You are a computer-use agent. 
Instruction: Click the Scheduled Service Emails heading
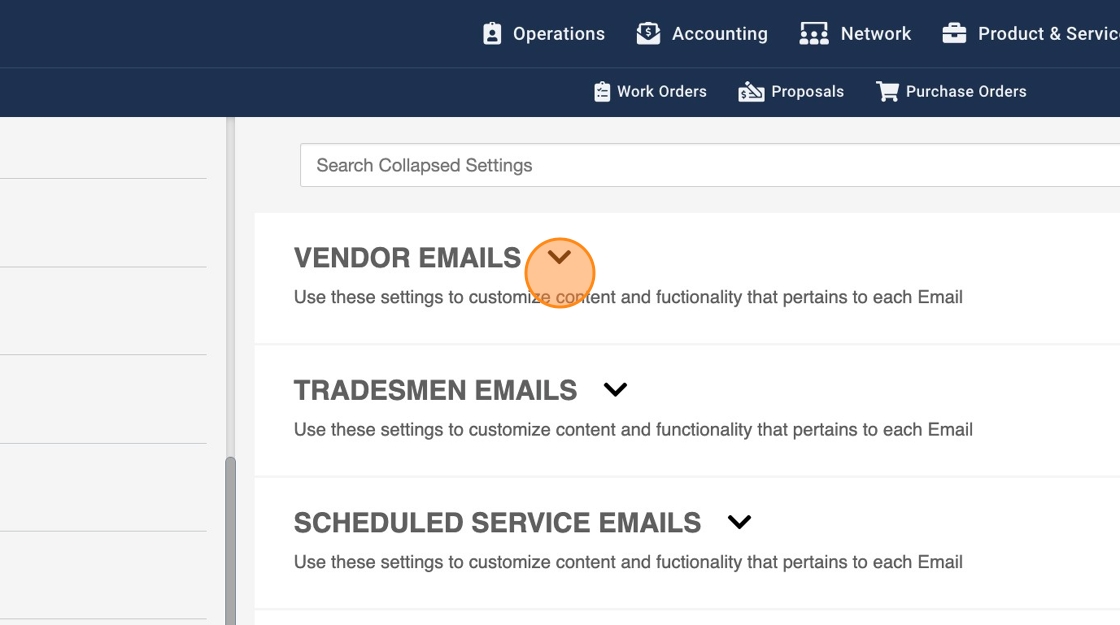pyautogui.click(x=497, y=523)
